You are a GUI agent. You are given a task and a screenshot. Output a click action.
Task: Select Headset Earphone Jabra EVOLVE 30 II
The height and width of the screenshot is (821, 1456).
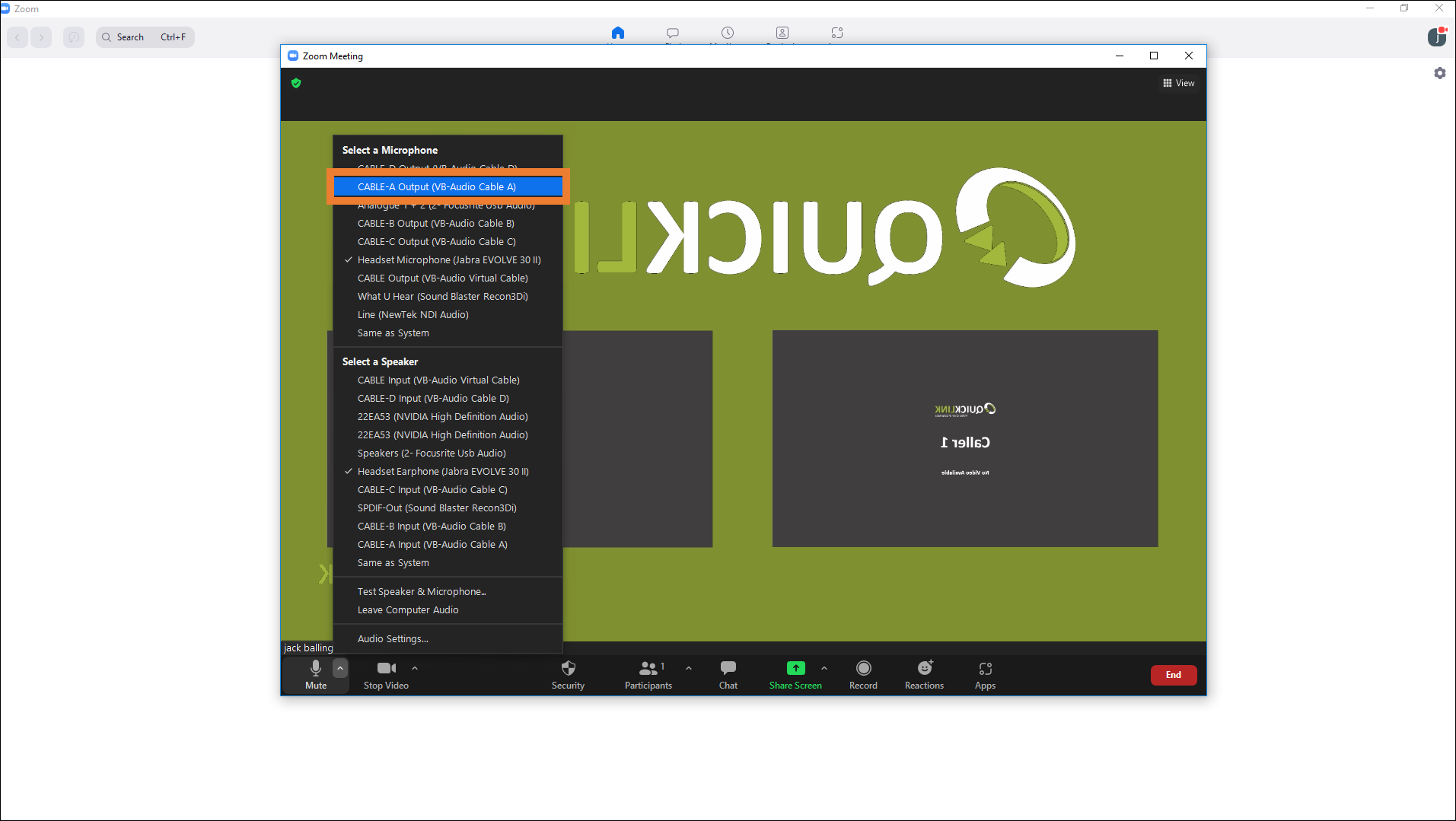tap(448, 471)
